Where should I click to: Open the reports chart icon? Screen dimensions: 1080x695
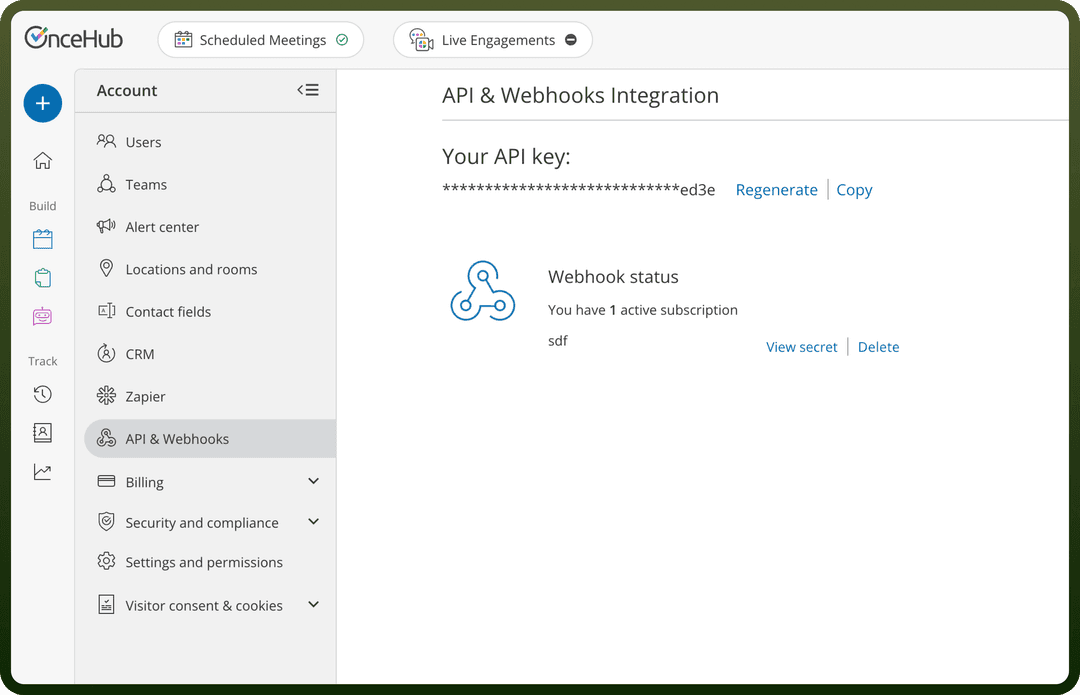[43, 472]
